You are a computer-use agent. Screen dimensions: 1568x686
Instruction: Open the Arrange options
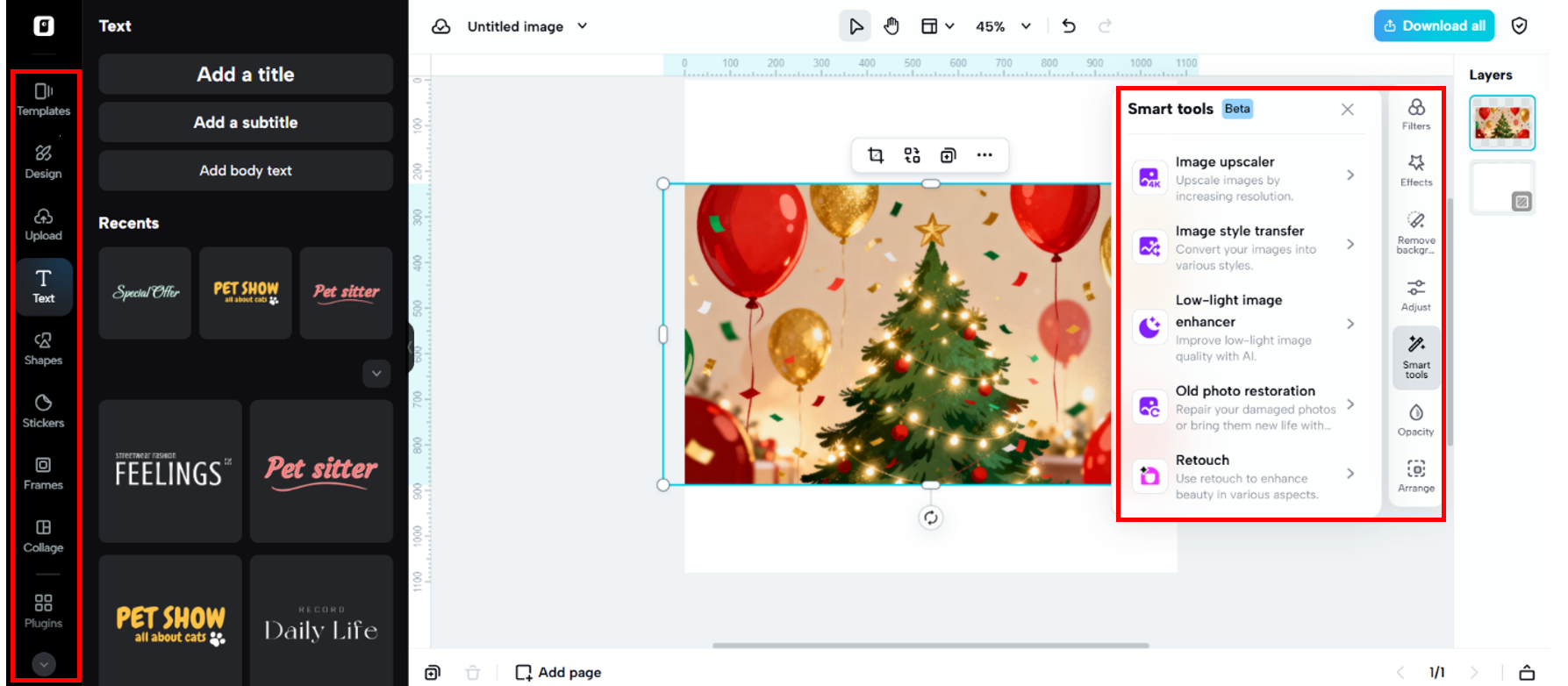coord(1416,476)
